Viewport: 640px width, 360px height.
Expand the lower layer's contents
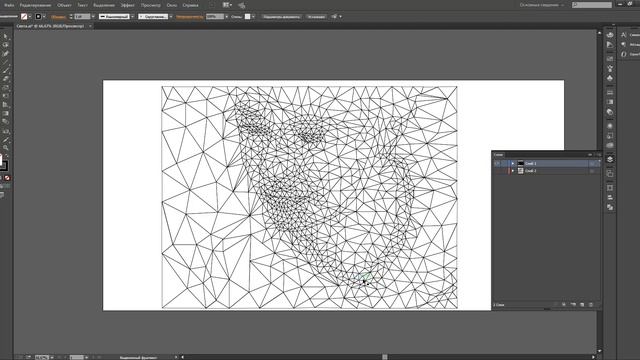click(x=513, y=171)
